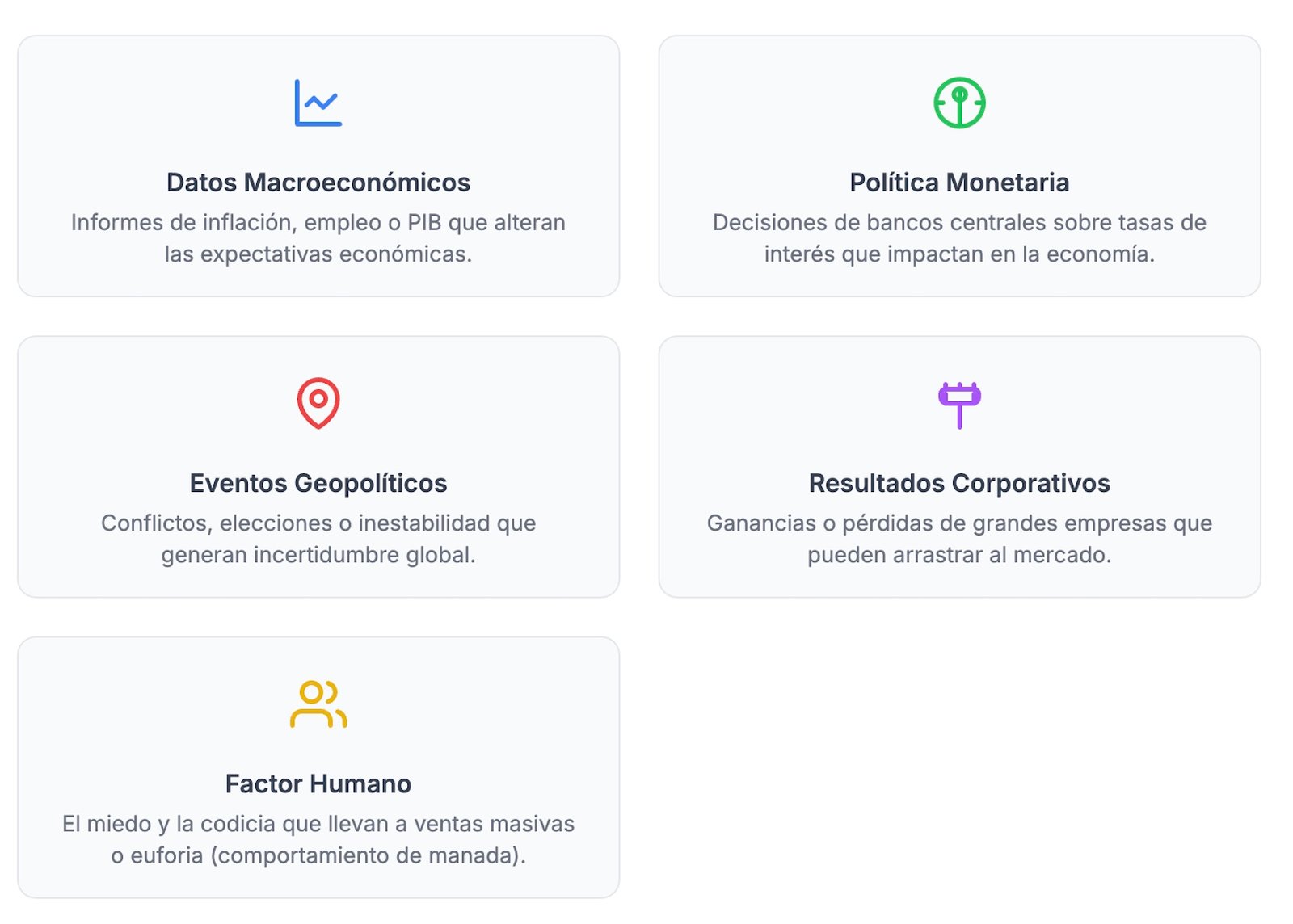Click the 'generan incertidumbre global' text line

click(x=318, y=555)
